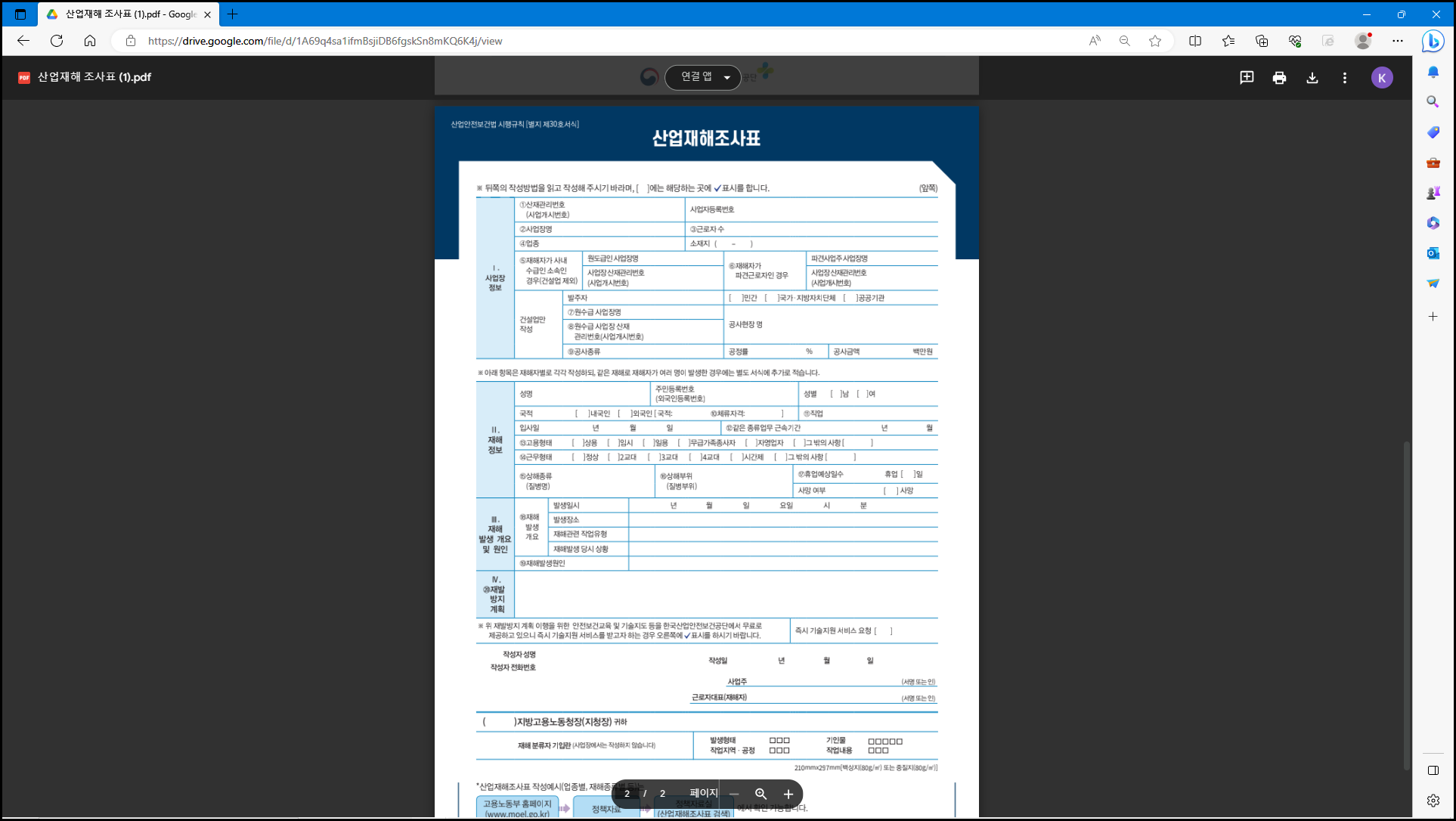The width and height of the screenshot is (1456, 821).
Task: Open the 연결 앱 dropdown
Action: pyautogui.click(x=703, y=77)
